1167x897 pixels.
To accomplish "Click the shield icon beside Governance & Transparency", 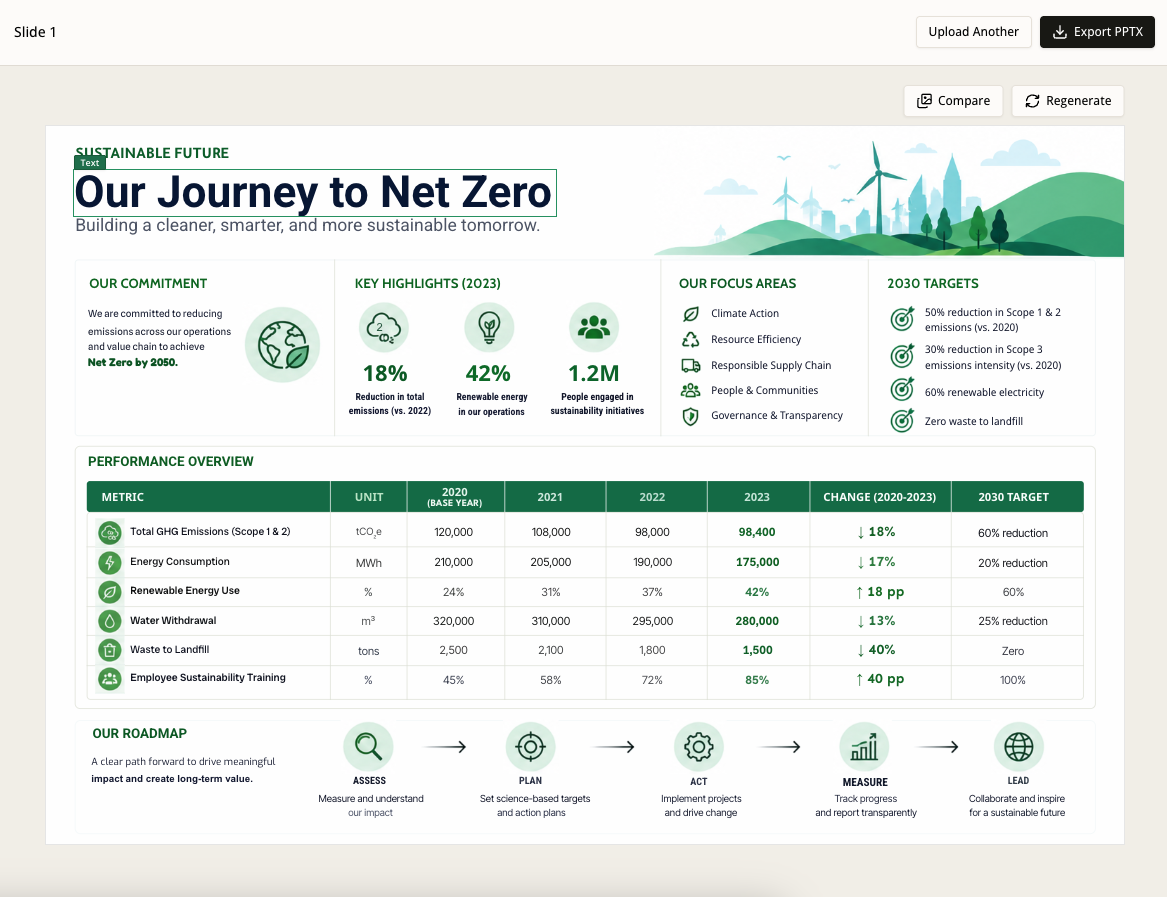I will point(691,417).
